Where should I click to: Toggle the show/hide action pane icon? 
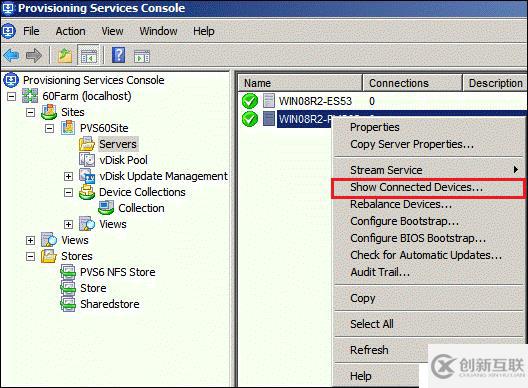pos(142,56)
